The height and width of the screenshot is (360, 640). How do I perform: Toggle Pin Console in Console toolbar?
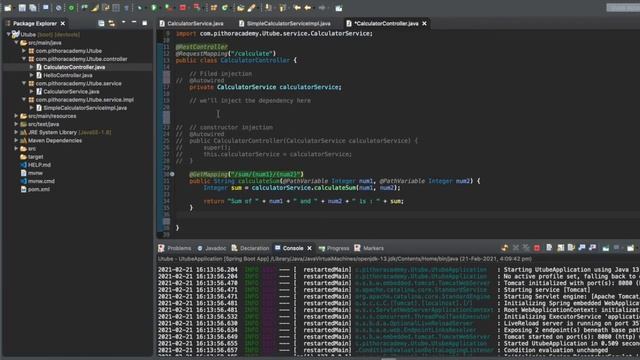pos(606,248)
